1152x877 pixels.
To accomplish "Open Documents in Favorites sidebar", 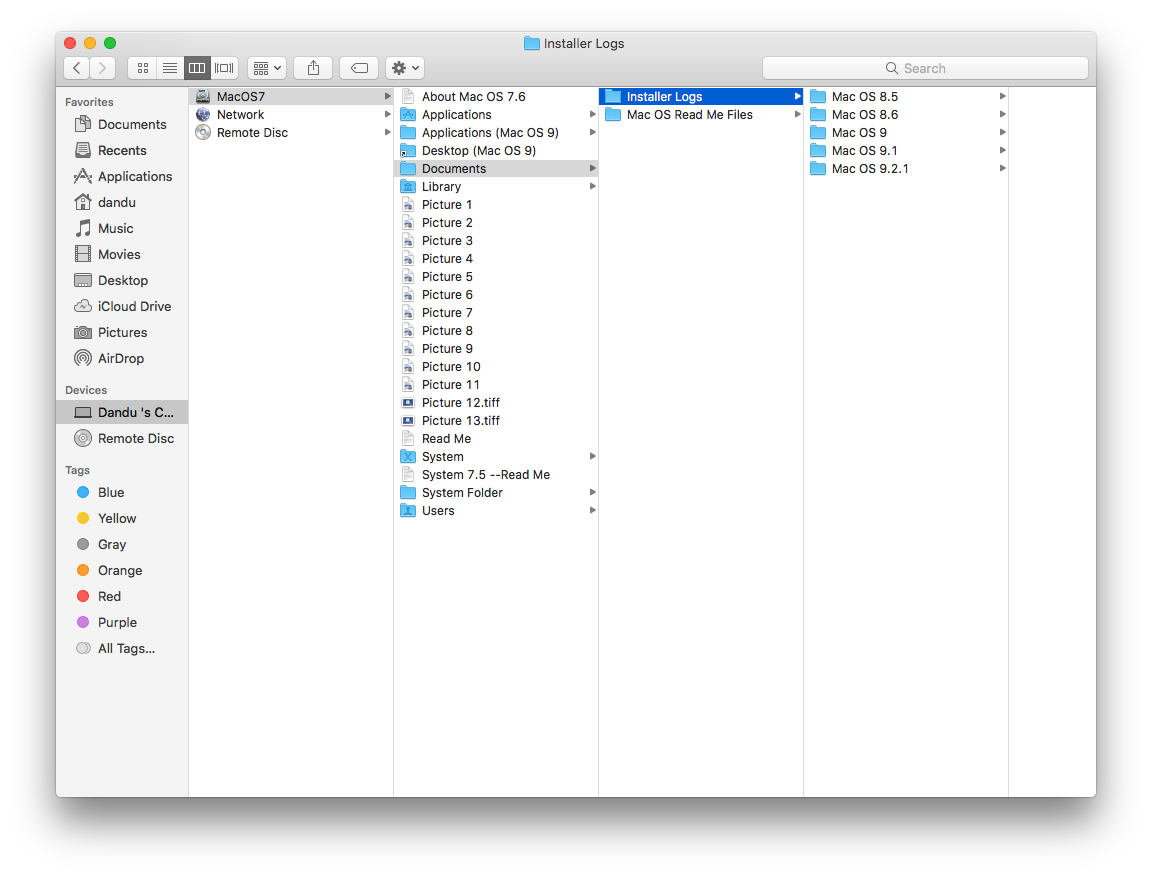I will 122,124.
